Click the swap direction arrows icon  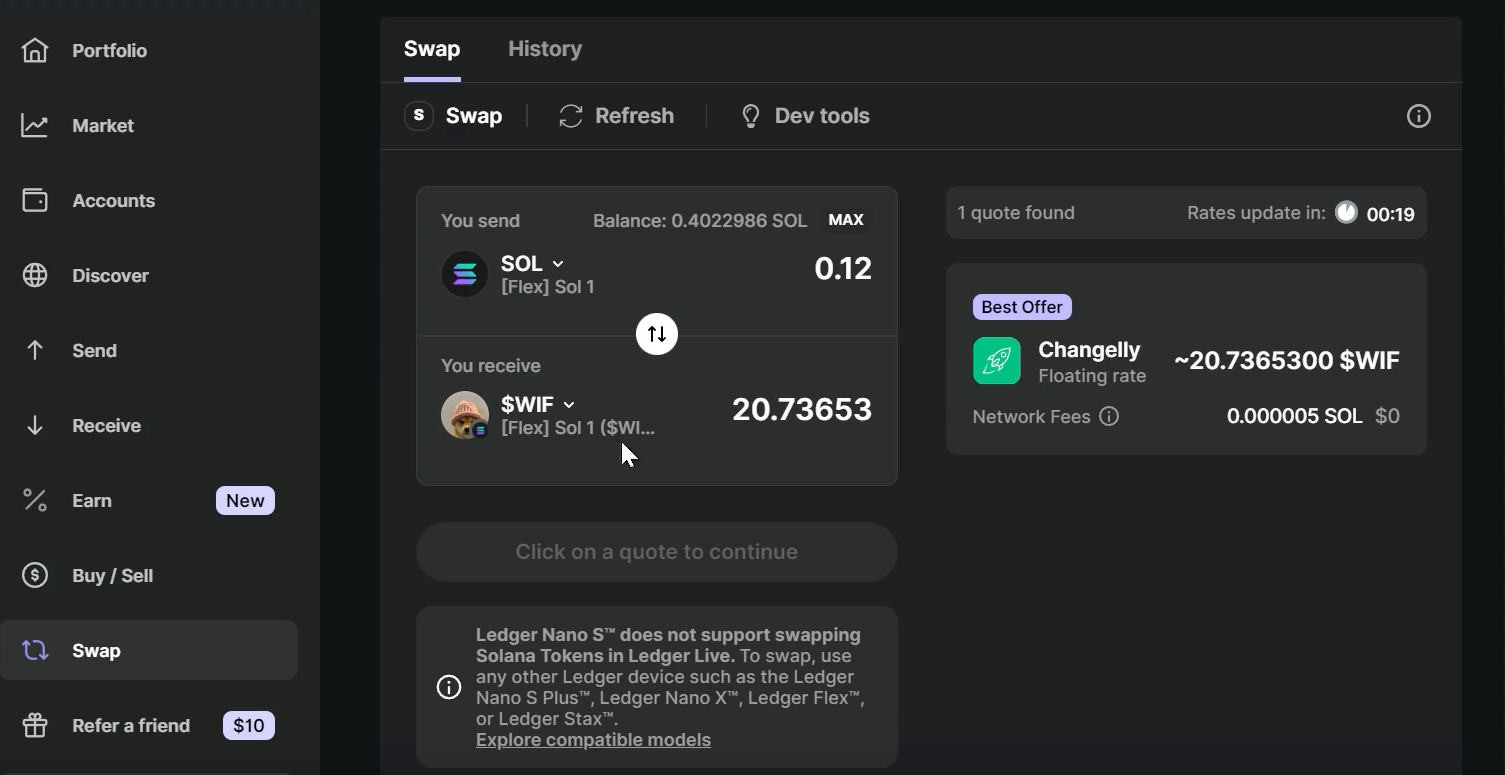[x=657, y=334]
